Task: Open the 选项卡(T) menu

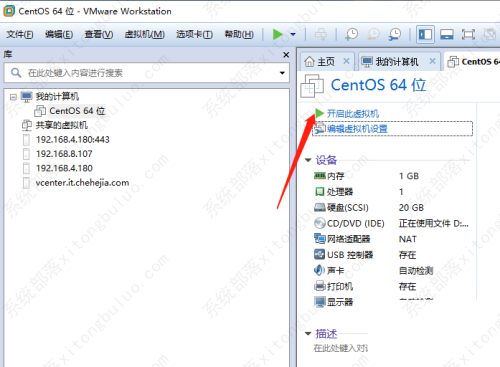Action: [x=194, y=34]
